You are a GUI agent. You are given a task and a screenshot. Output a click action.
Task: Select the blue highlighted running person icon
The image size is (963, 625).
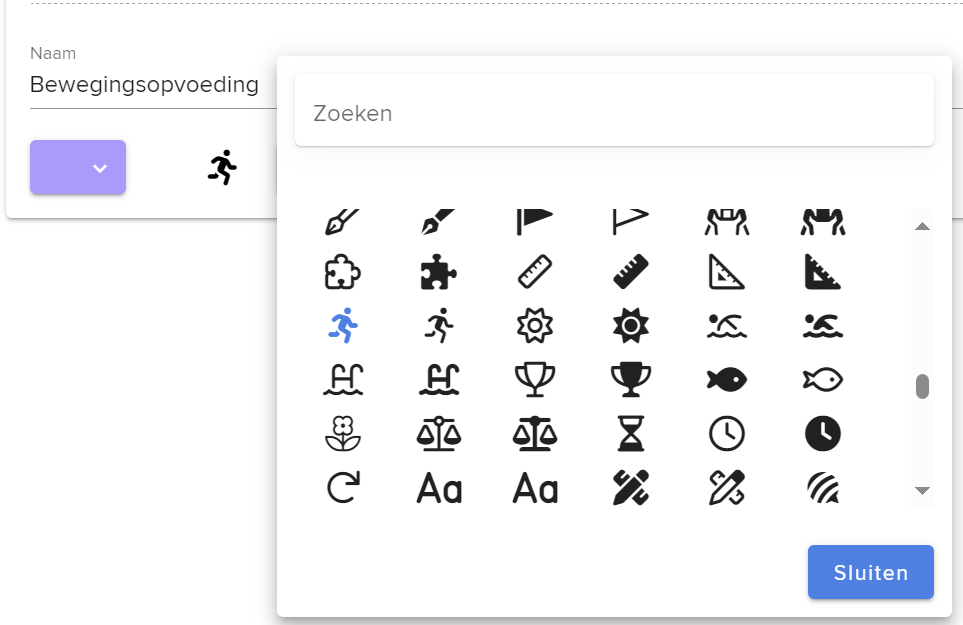click(343, 325)
